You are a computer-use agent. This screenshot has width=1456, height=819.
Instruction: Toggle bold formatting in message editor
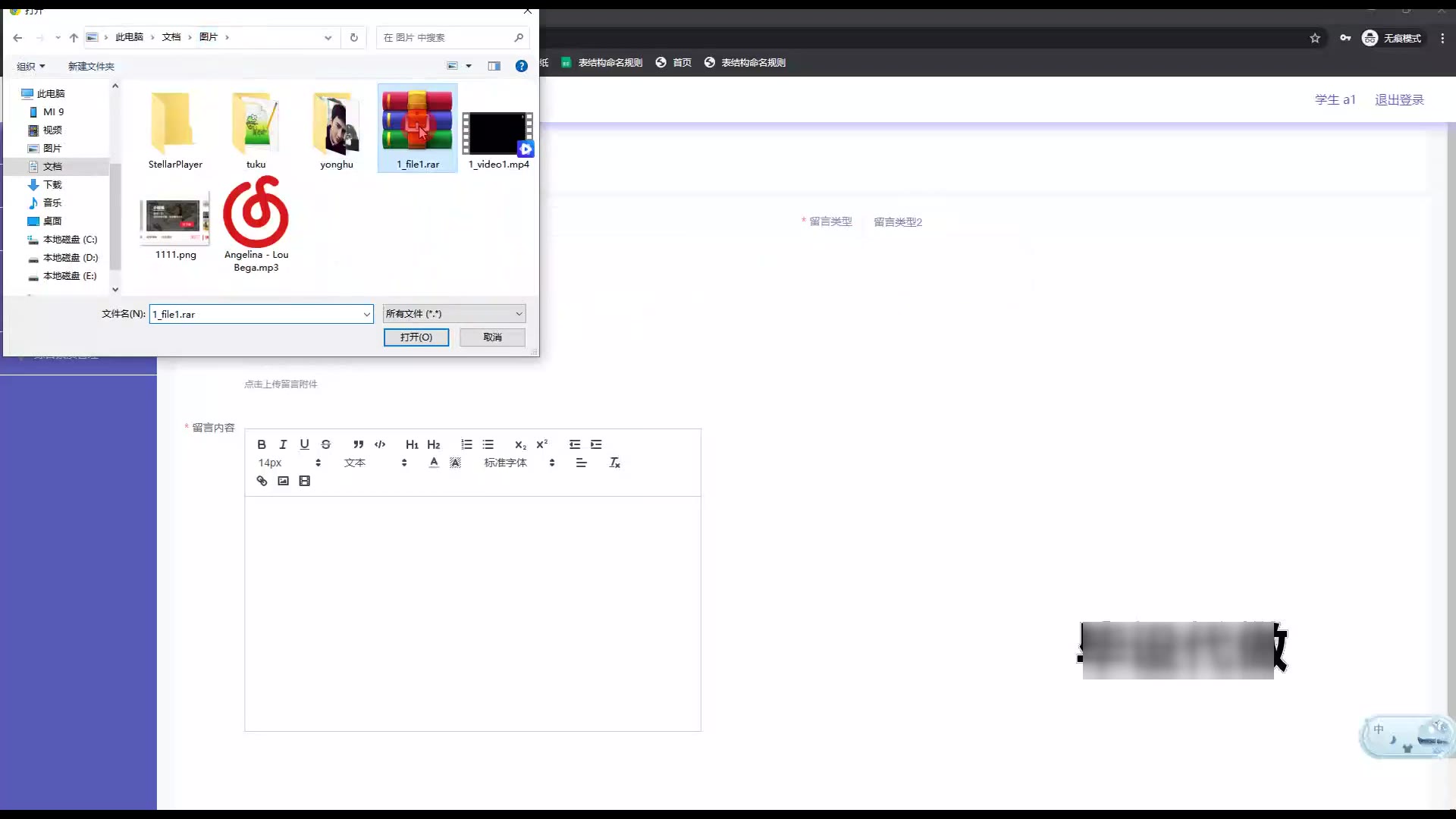[262, 444]
